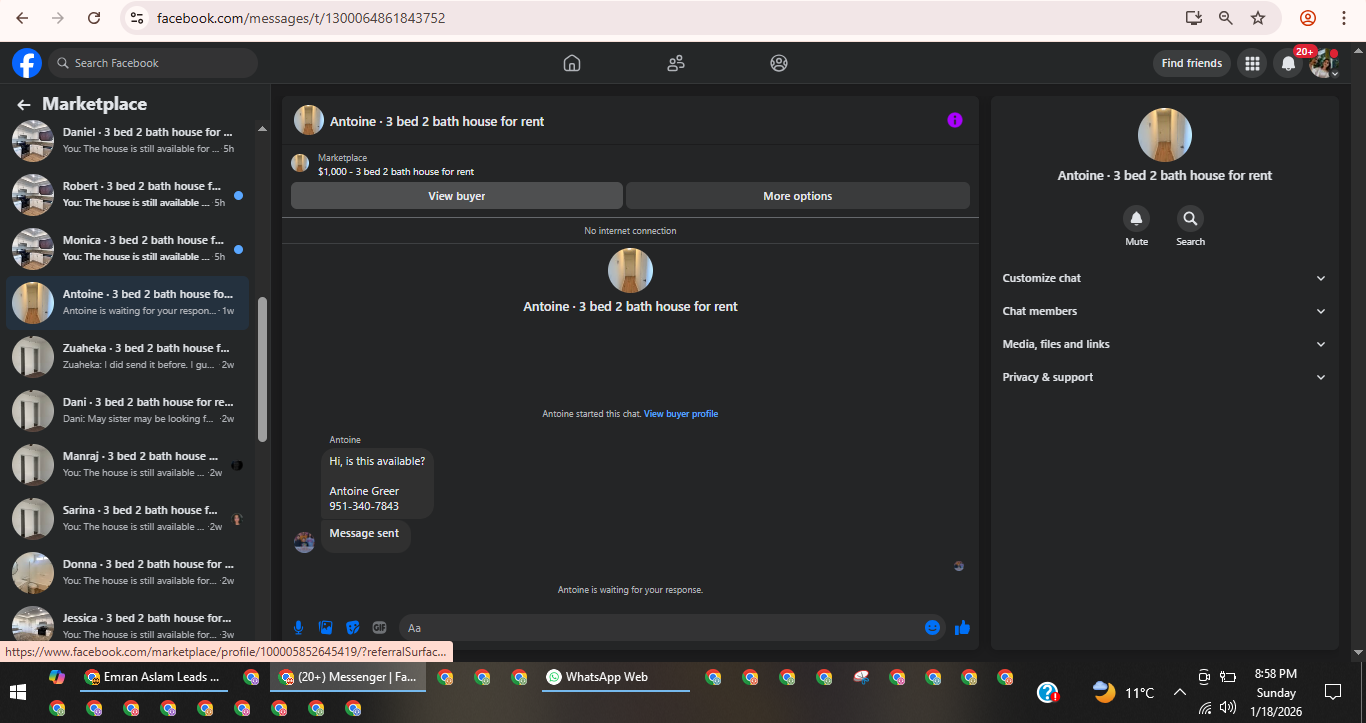Open the account profile avatar menu

(1324, 63)
